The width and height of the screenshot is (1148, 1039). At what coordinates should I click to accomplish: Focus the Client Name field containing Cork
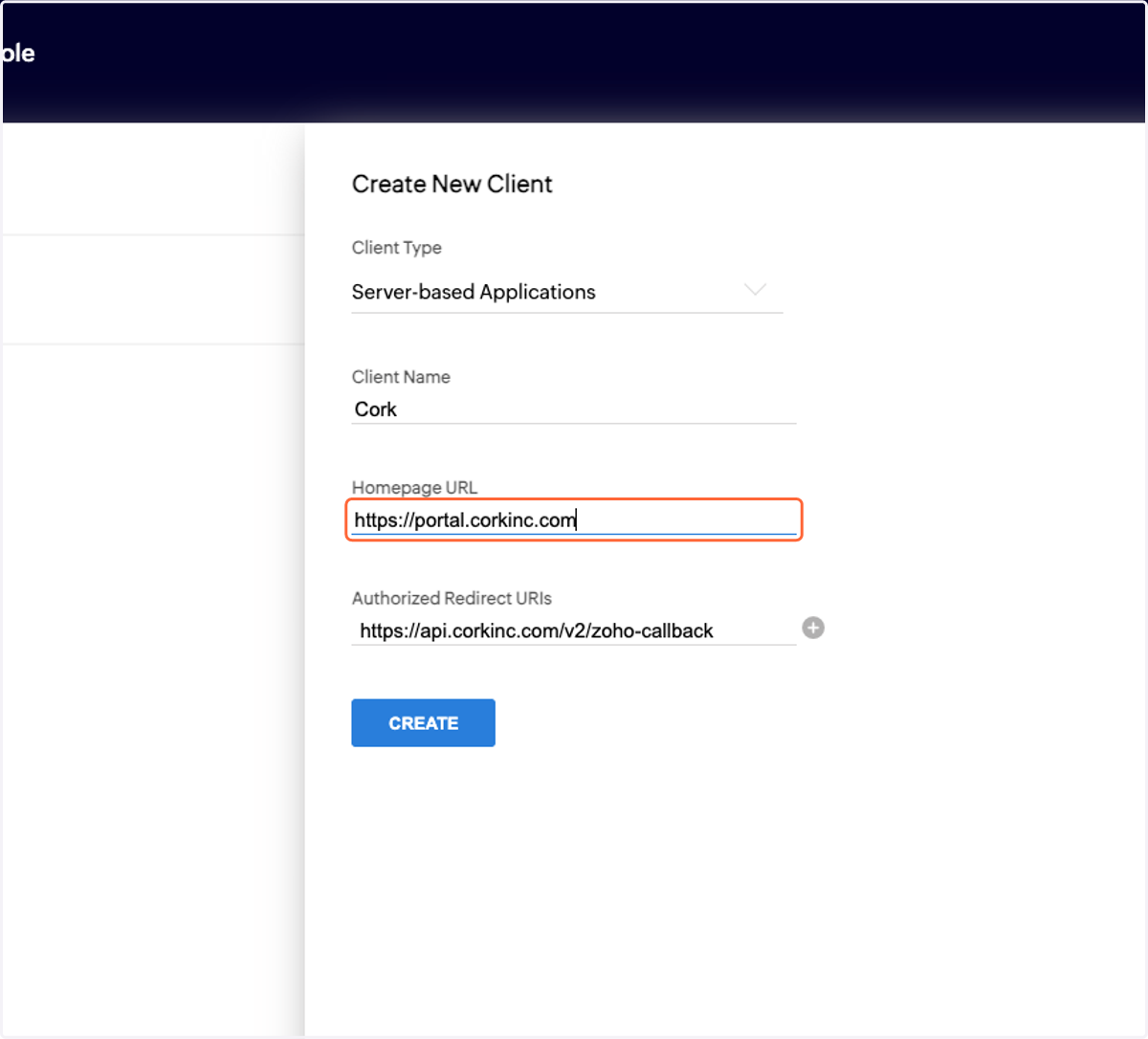(574, 409)
